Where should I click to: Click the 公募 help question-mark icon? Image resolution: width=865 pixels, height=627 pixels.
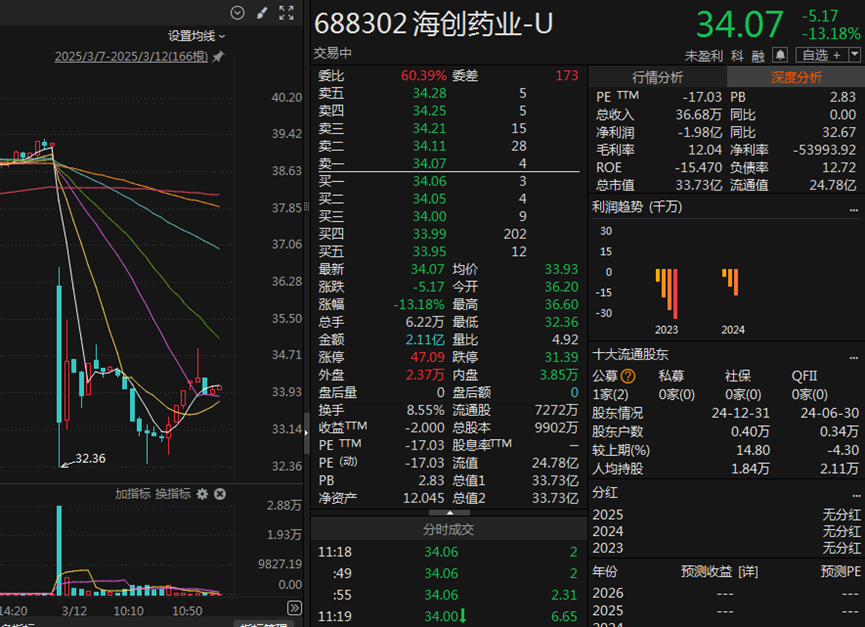point(628,377)
